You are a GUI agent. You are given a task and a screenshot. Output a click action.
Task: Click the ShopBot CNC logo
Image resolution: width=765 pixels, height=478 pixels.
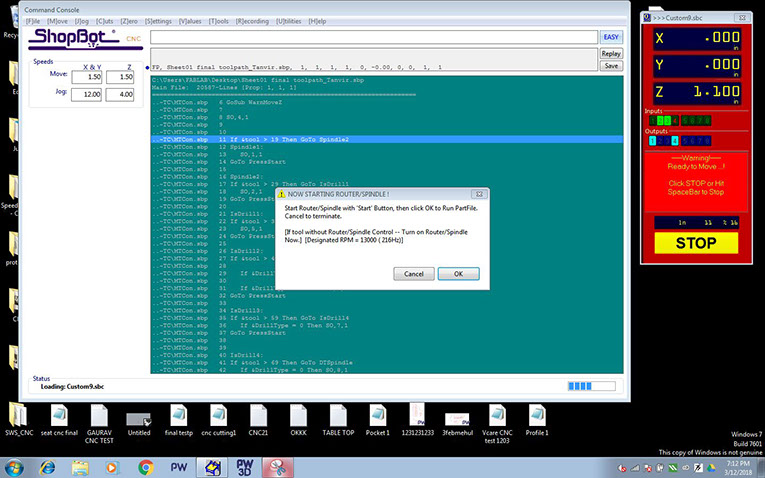coord(85,39)
